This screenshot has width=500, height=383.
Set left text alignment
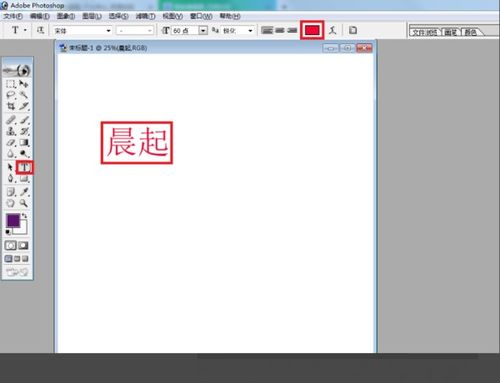[x=267, y=30]
